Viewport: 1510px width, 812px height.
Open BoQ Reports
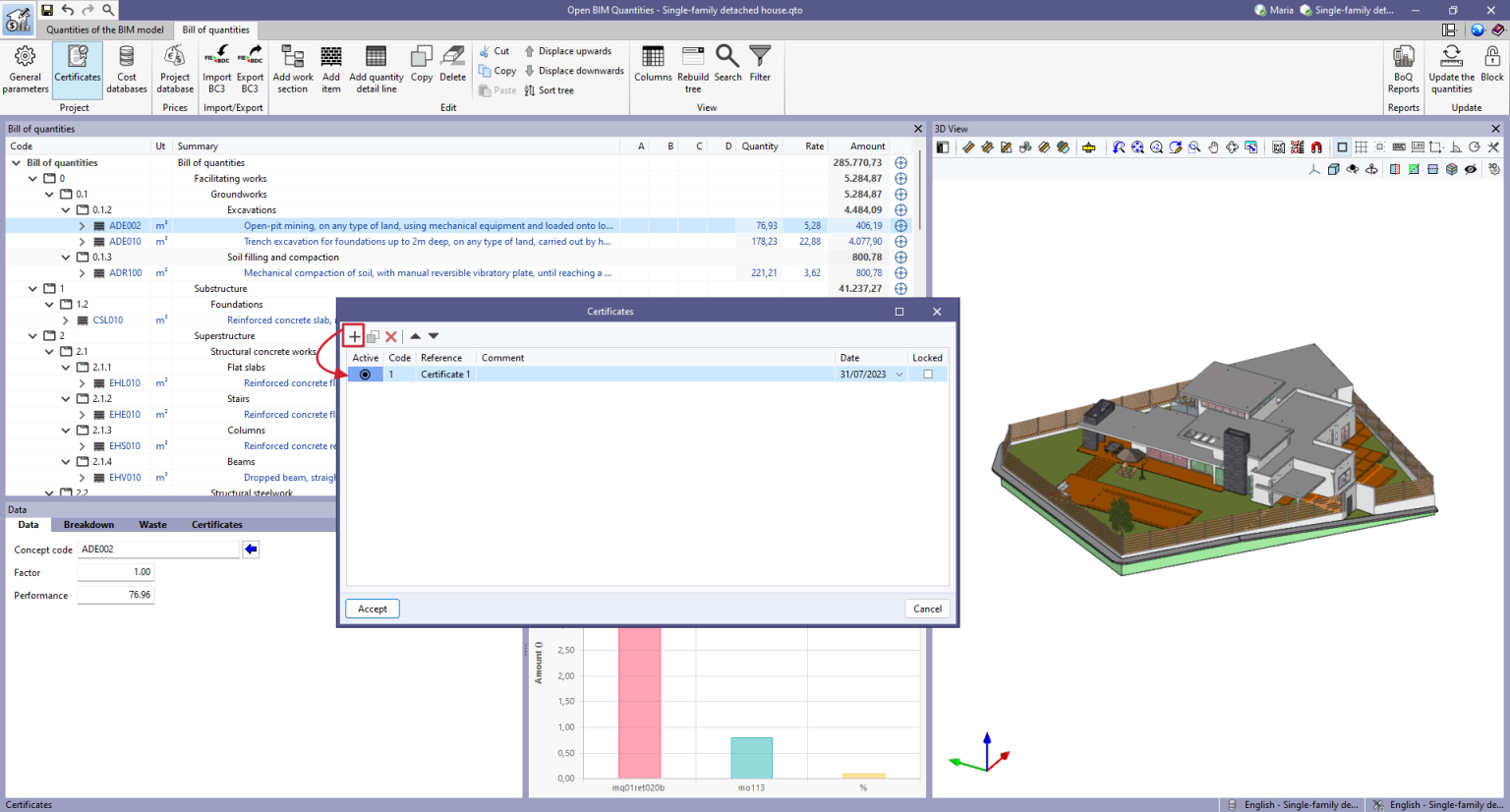1403,69
